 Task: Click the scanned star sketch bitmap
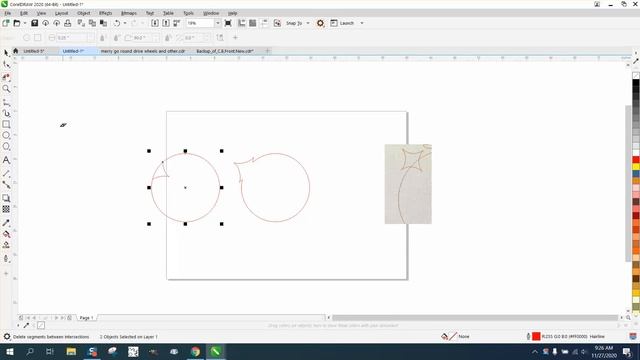(x=408, y=184)
